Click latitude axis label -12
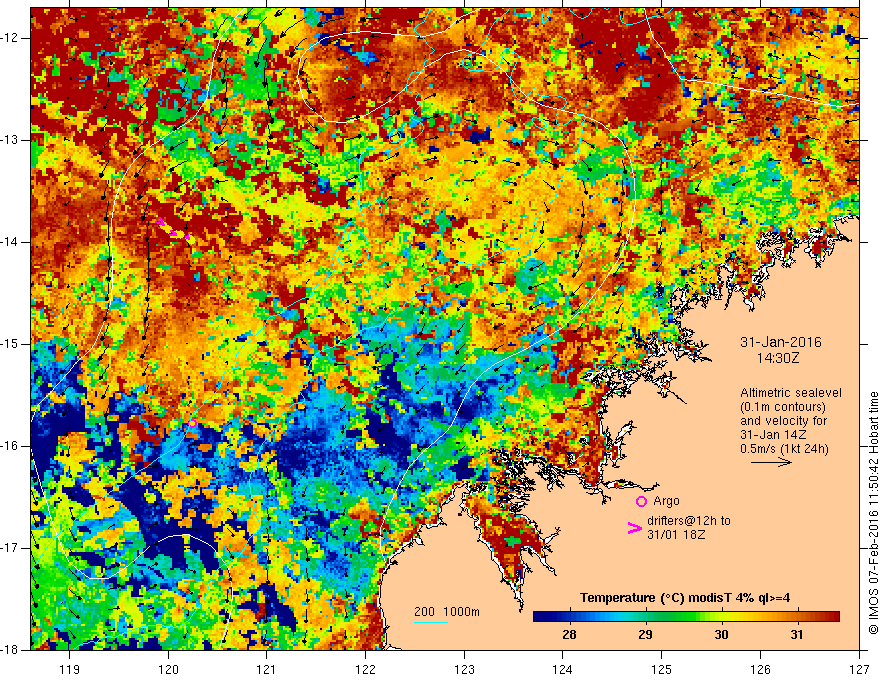880x680 pixels. (10, 38)
